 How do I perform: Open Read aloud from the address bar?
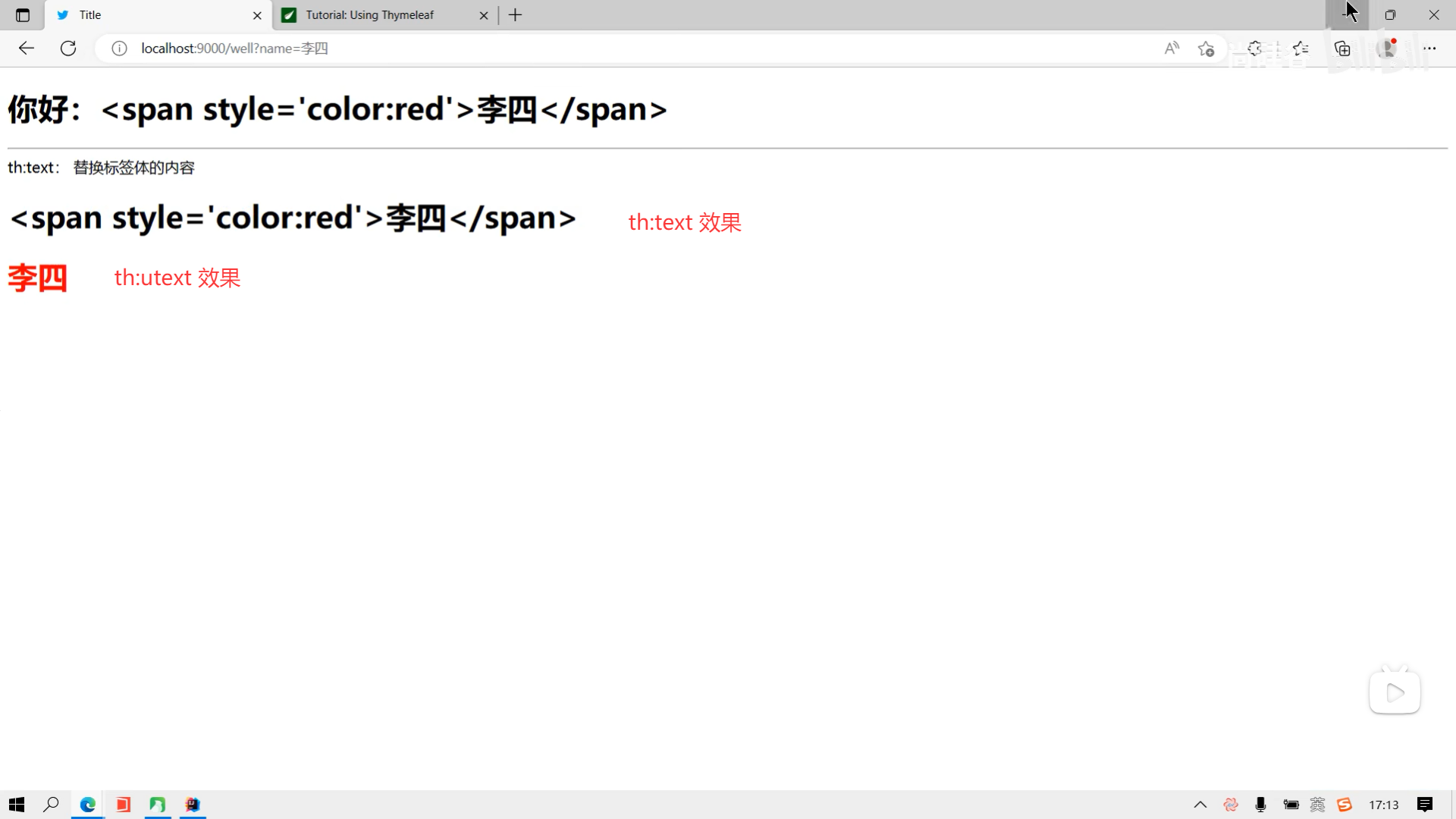(x=1172, y=49)
